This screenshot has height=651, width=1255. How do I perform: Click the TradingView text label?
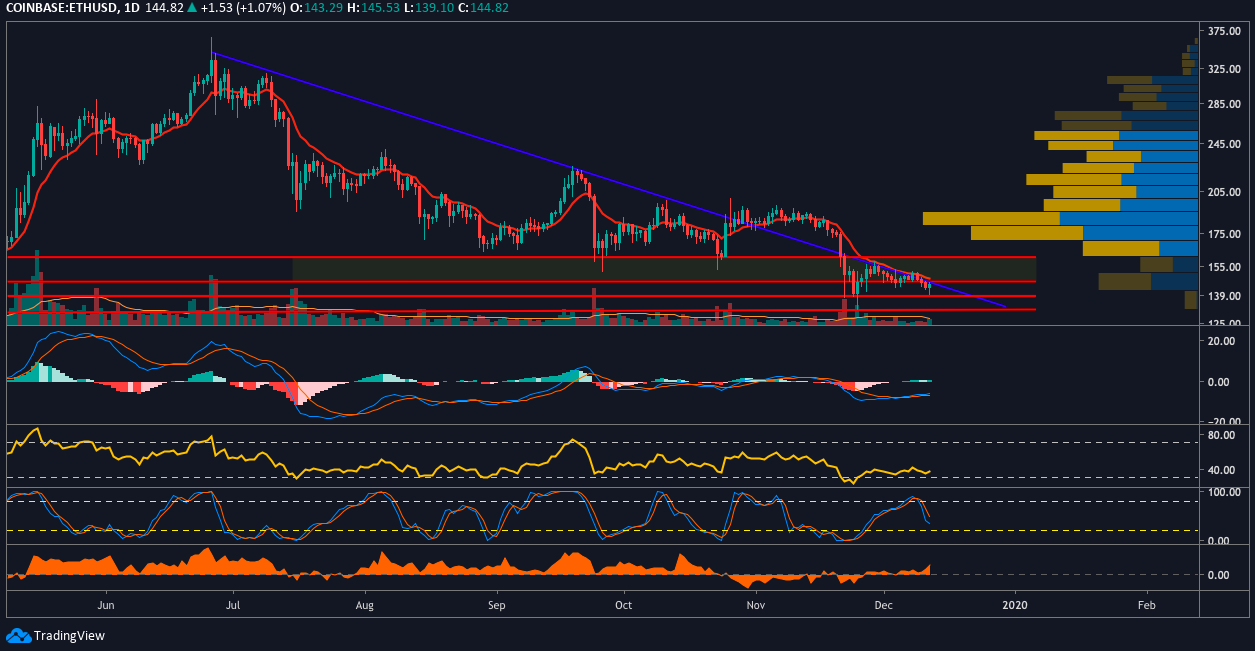pos(69,636)
